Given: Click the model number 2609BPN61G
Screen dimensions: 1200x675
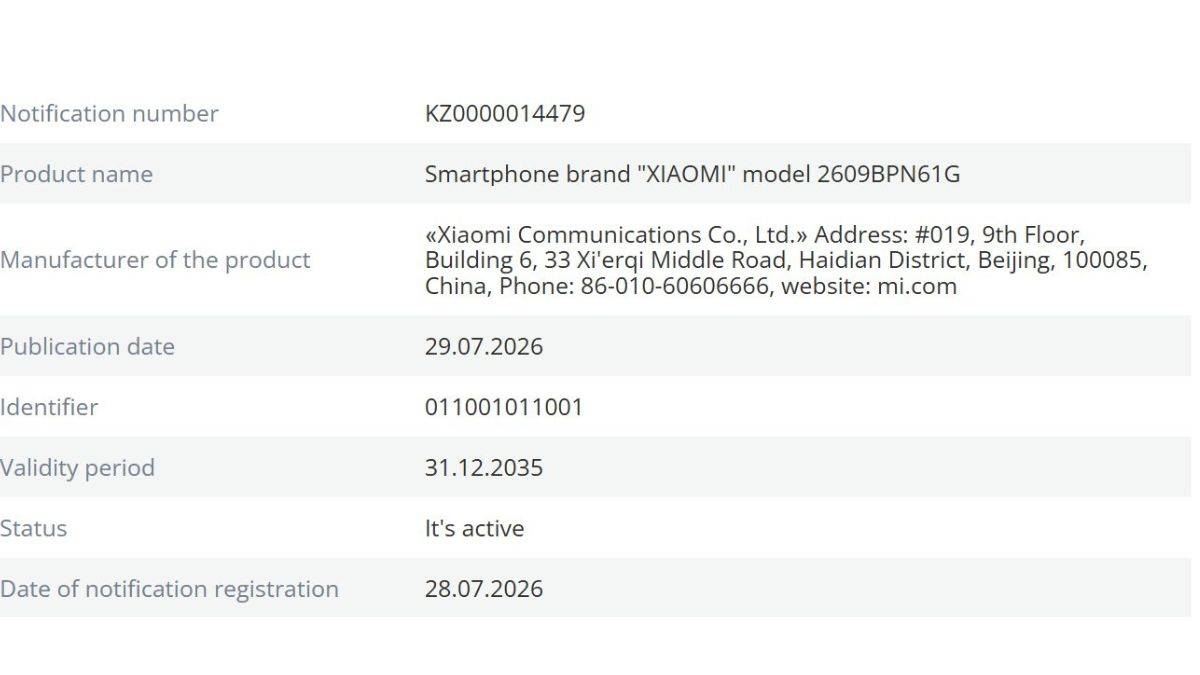Looking at the screenshot, I should 888,174.
